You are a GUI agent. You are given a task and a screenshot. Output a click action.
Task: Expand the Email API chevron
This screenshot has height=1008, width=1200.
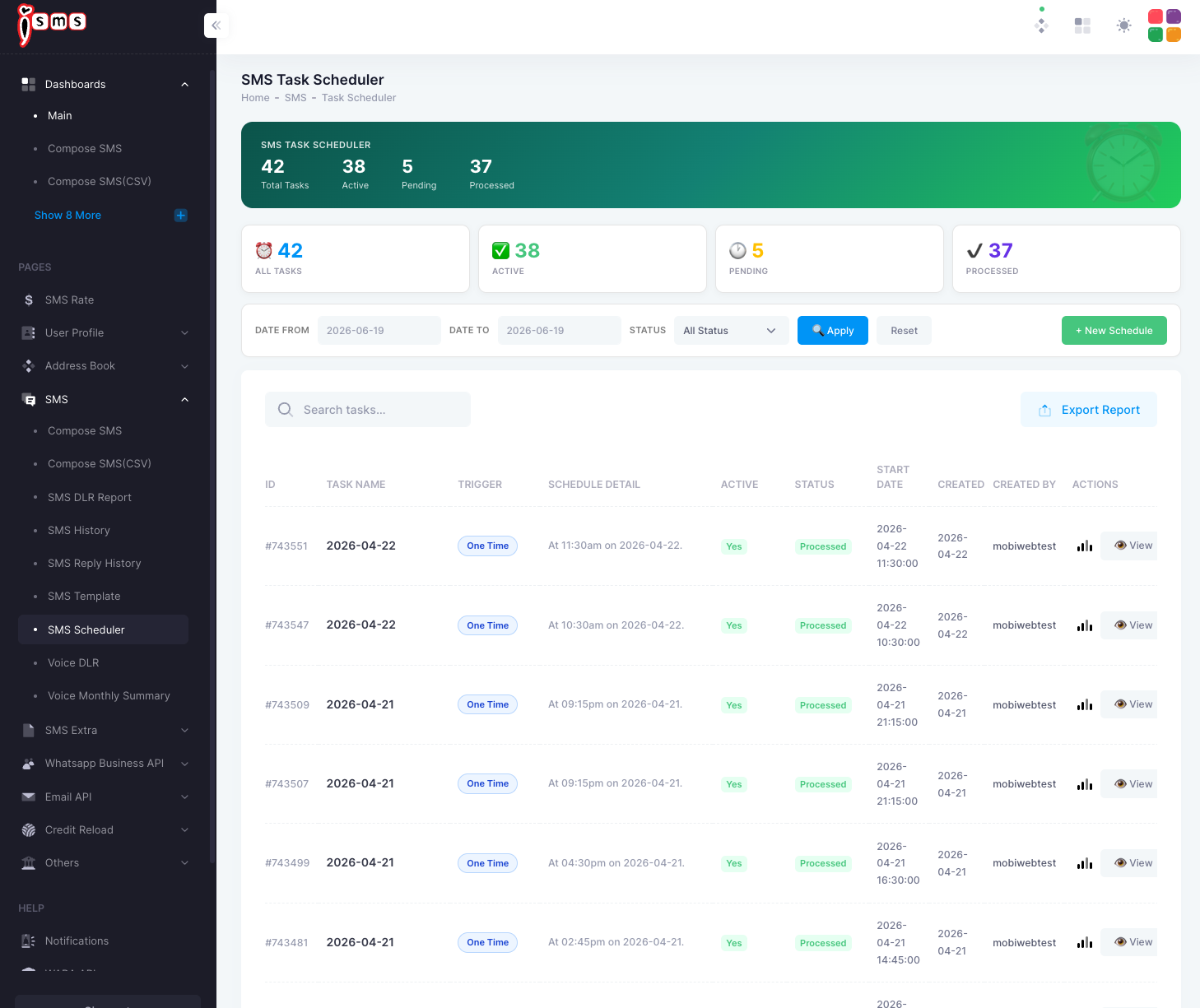tap(184, 797)
